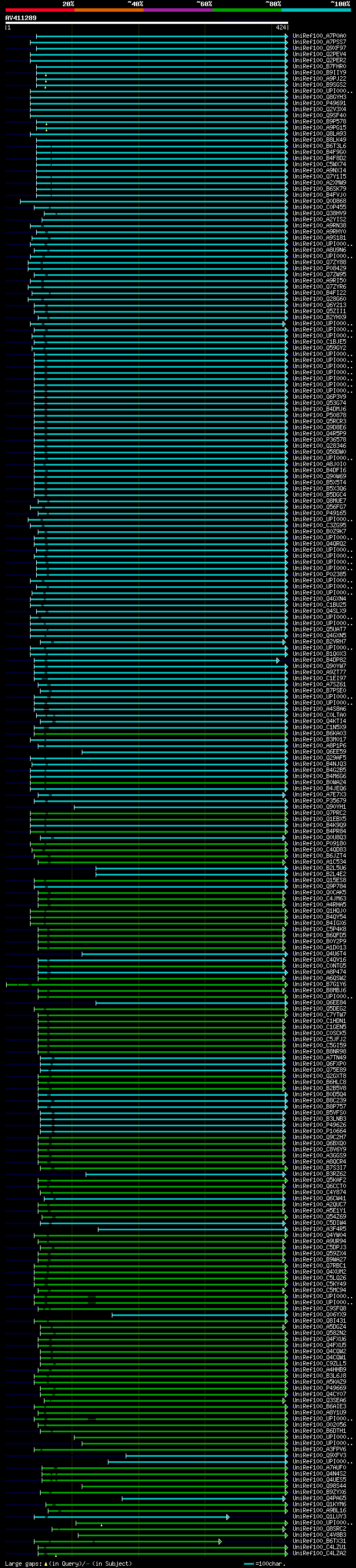Viewport: 356px width, 1568px height.
Task: Click the red 20% identity legend segment
Action: (39, 10)
